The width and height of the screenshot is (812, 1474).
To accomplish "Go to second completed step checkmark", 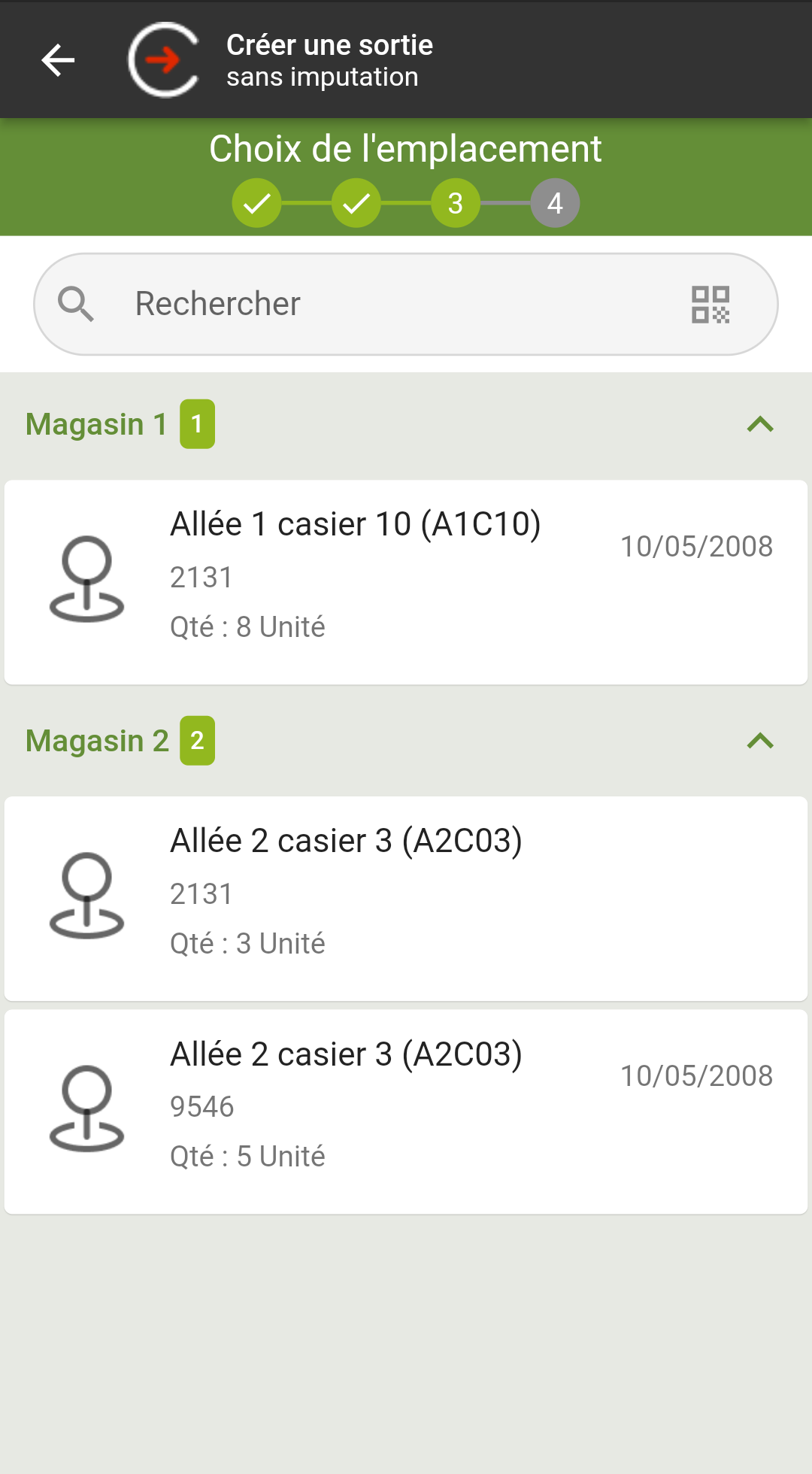I will [x=356, y=203].
